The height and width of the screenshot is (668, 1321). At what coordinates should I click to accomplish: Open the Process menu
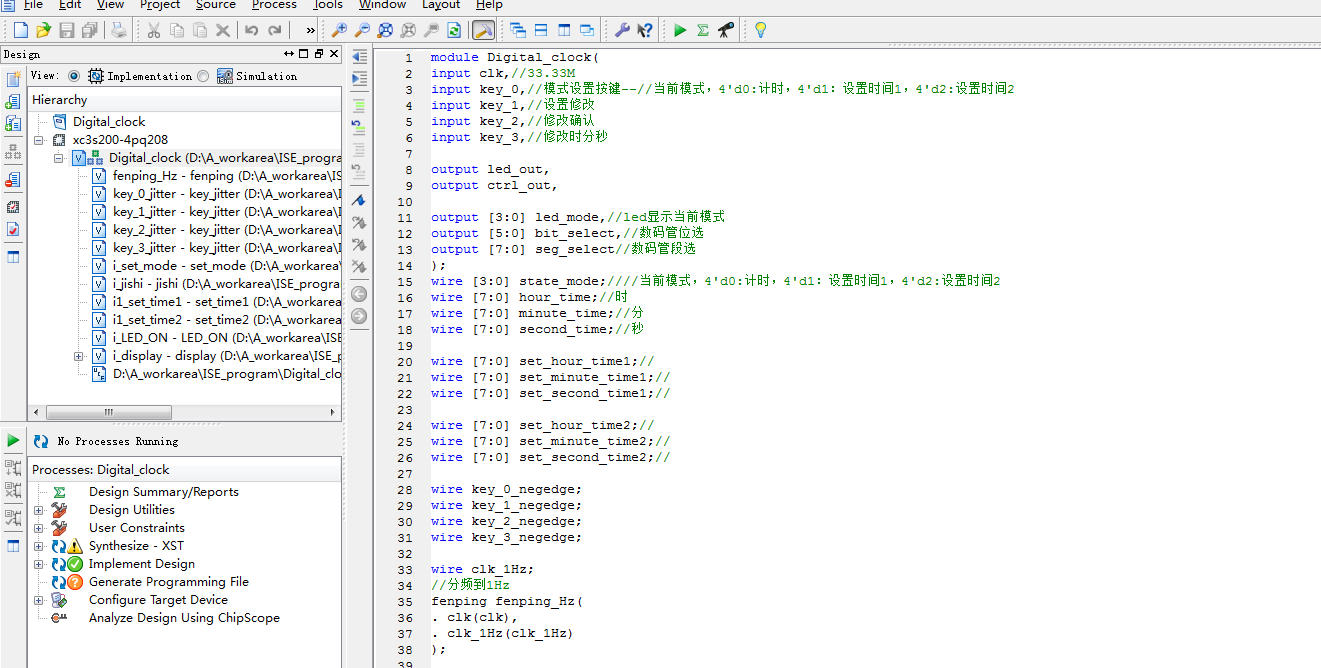274,5
